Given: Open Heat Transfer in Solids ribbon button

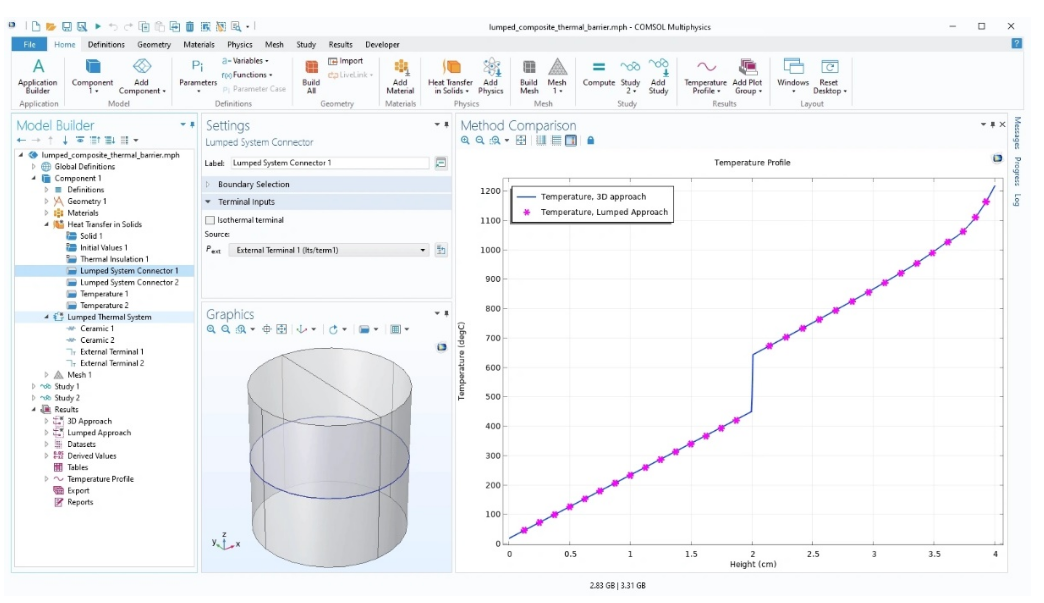Looking at the screenshot, I should (x=451, y=76).
